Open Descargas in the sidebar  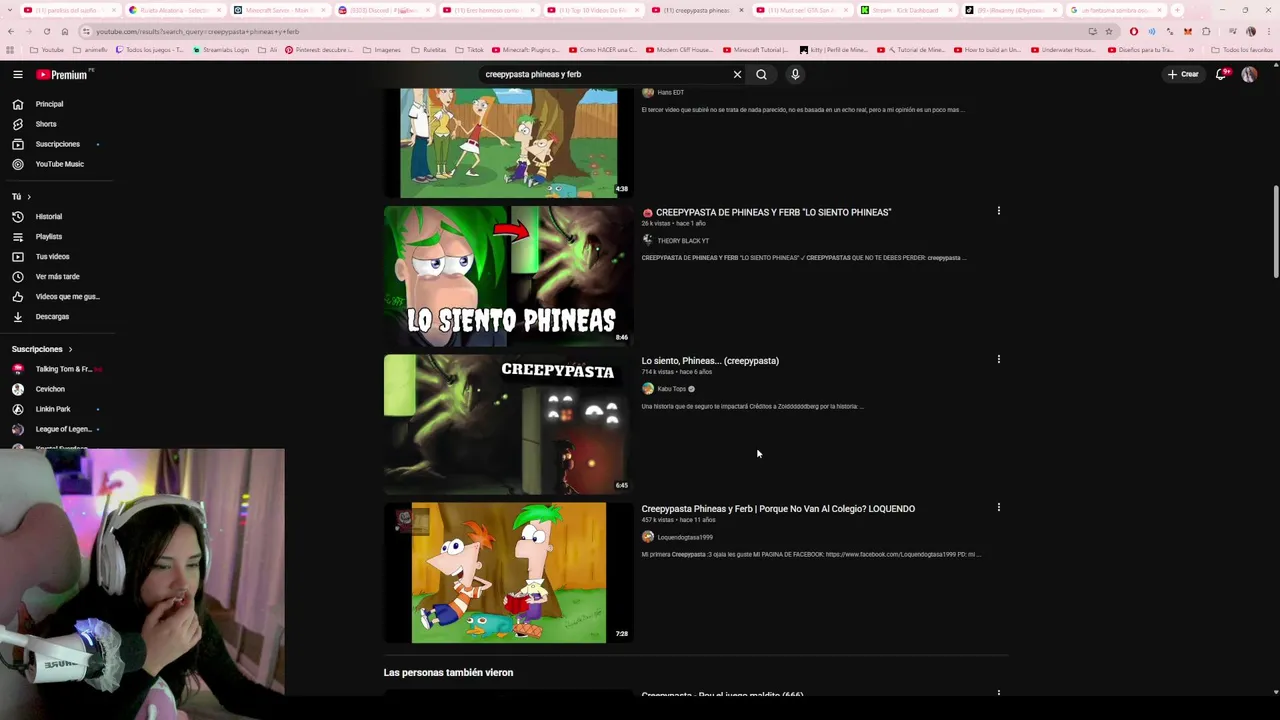52,317
